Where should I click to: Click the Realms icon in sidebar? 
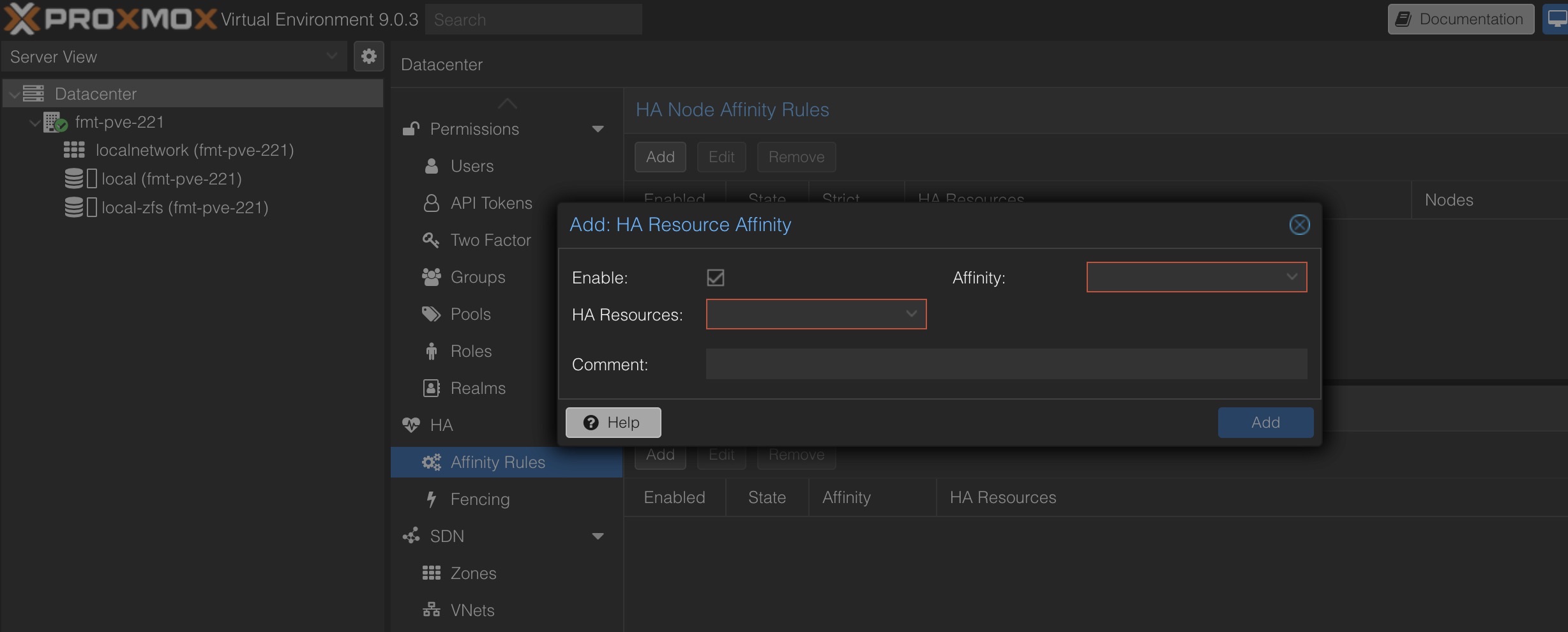(x=432, y=388)
